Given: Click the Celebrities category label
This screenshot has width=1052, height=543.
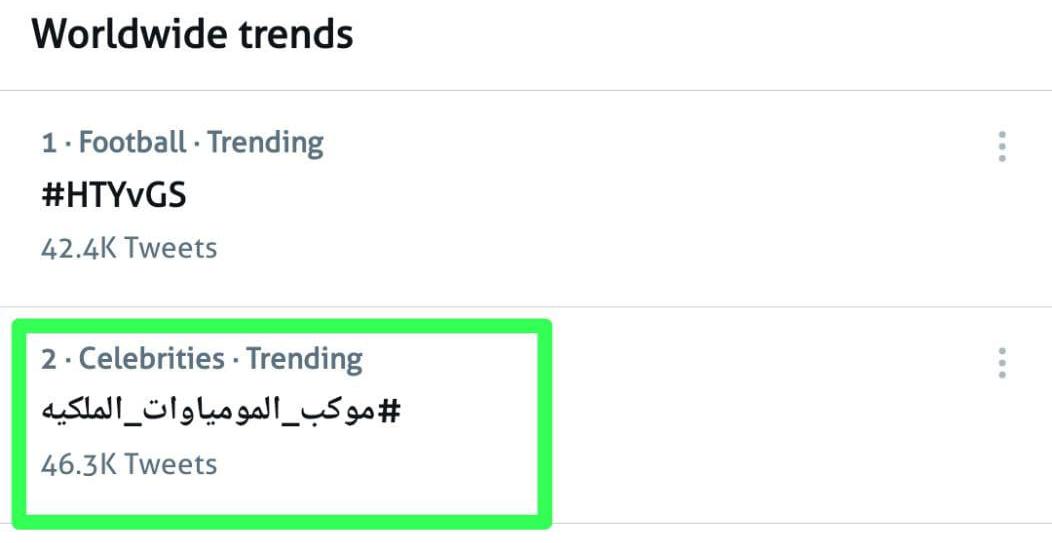Looking at the screenshot, I should (x=151, y=358).
